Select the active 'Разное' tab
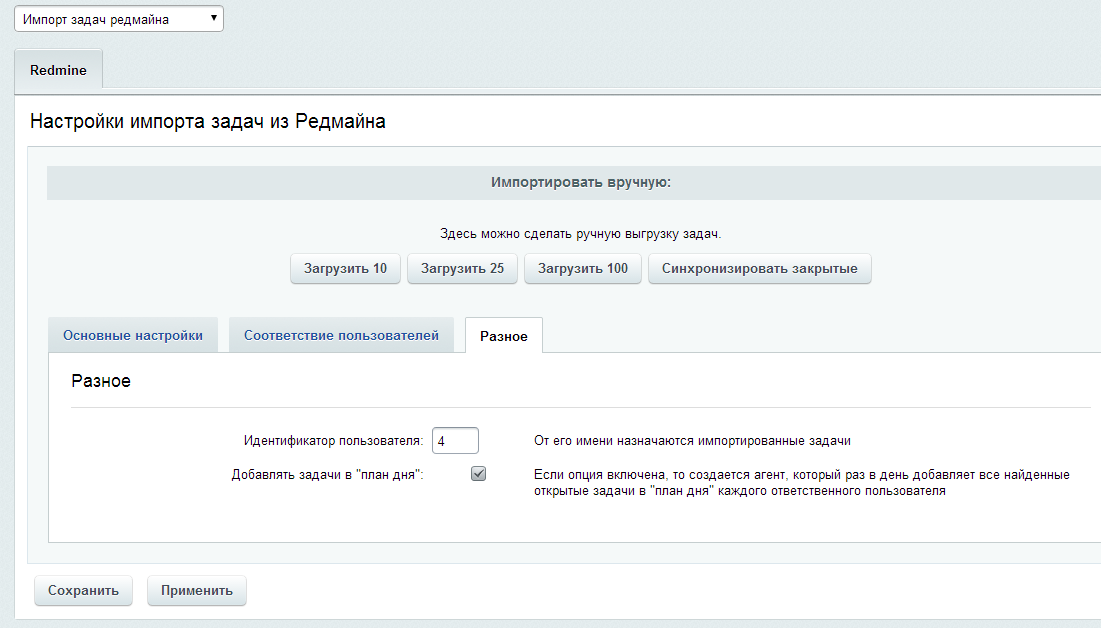Image resolution: width=1101 pixels, height=628 pixels. [503, 337]
